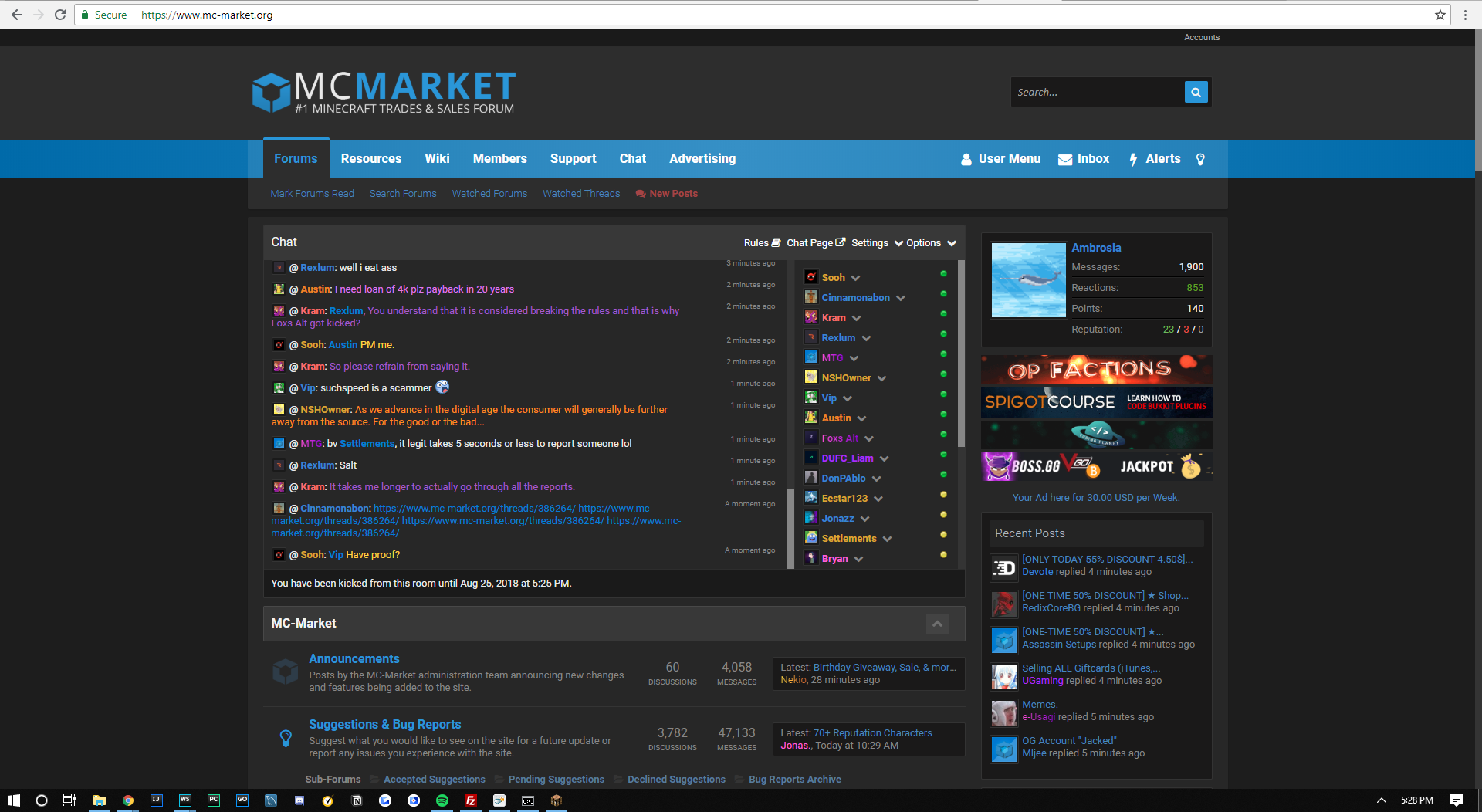Open the Members tab
Screen dimensions: 1482x812
click(x=500, y=158)
